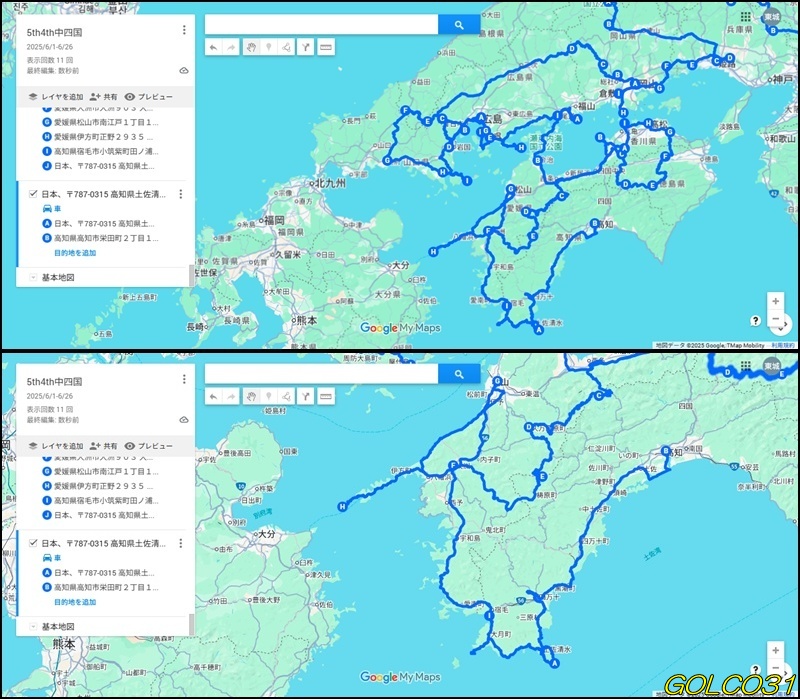Choose the draw line tool in lower map toolbar

point(286,396)
